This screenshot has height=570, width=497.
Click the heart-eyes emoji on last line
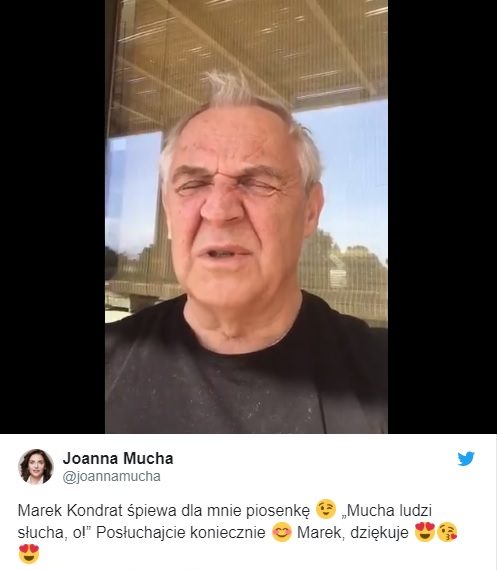29,553
